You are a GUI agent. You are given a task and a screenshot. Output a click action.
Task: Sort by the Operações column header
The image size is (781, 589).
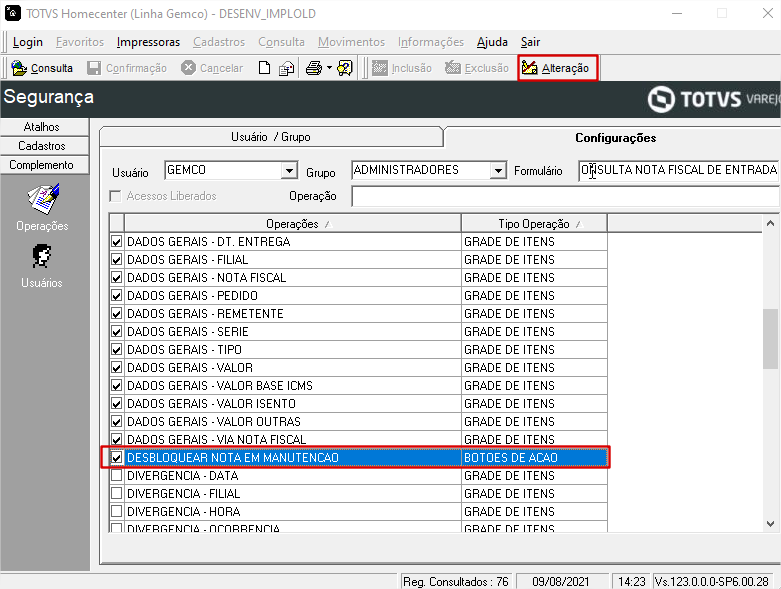pyautogui.click(x=292, y=224)
